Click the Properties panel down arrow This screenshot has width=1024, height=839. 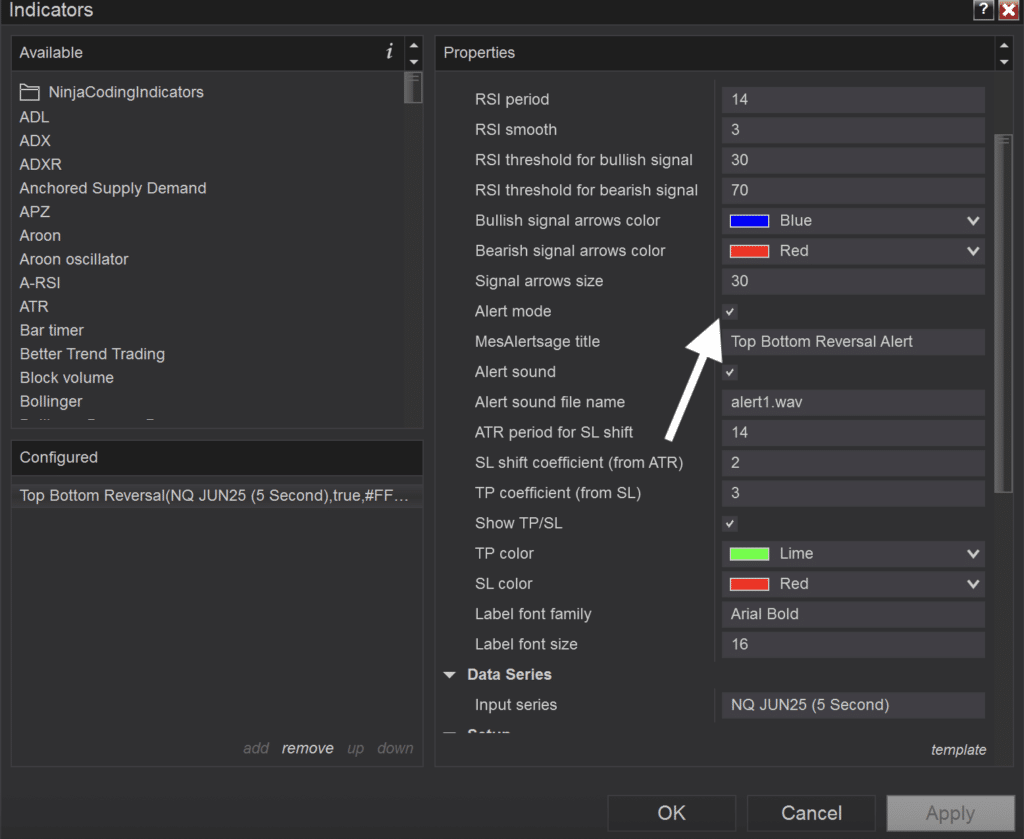(1004, 61)
